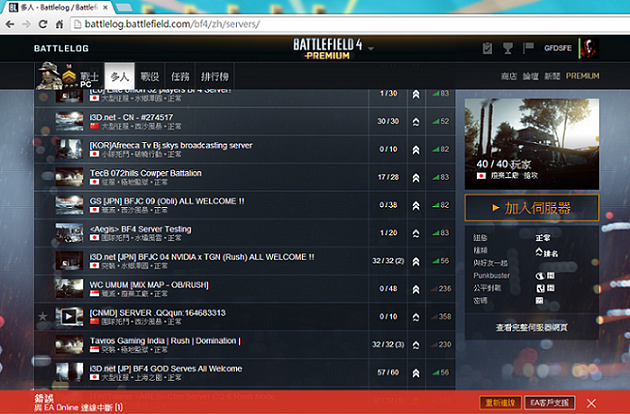
Task: Select server i3D.net - CN - #274517
Action: (x=244, y=121)
